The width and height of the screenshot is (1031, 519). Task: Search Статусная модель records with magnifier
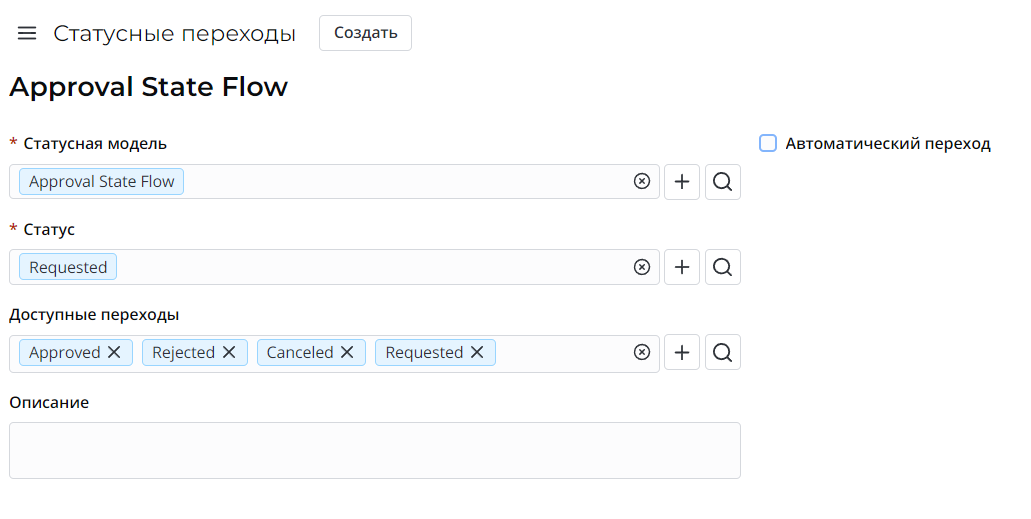(x=723, y=182)
